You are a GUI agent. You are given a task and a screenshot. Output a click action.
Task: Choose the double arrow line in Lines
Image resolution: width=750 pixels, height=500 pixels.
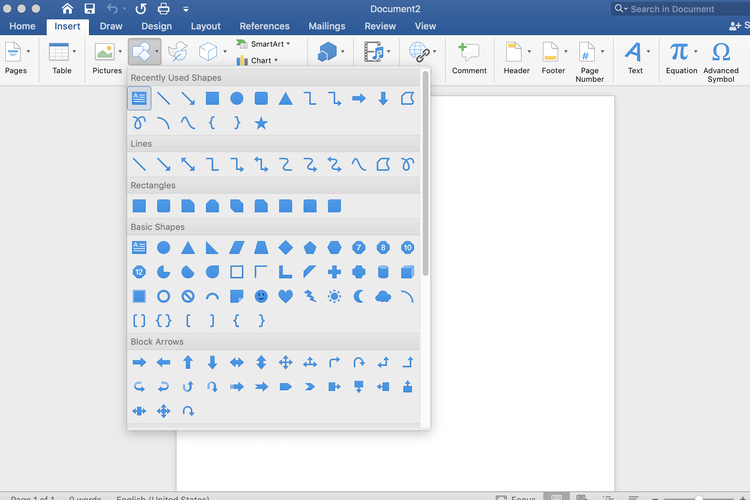188,165
